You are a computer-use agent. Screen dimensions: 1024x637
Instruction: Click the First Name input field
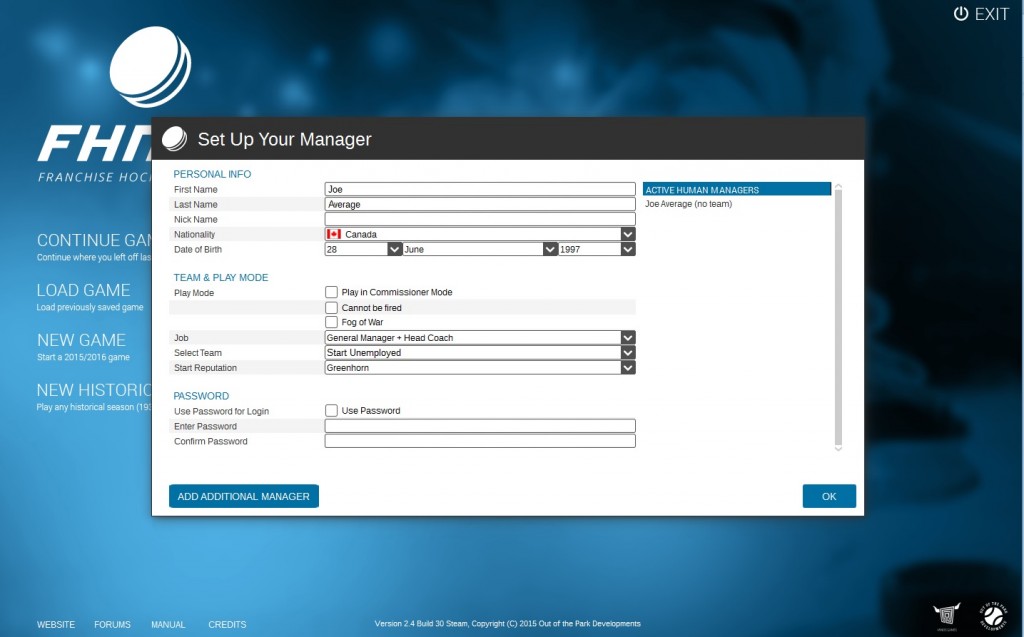click(480, 189)
